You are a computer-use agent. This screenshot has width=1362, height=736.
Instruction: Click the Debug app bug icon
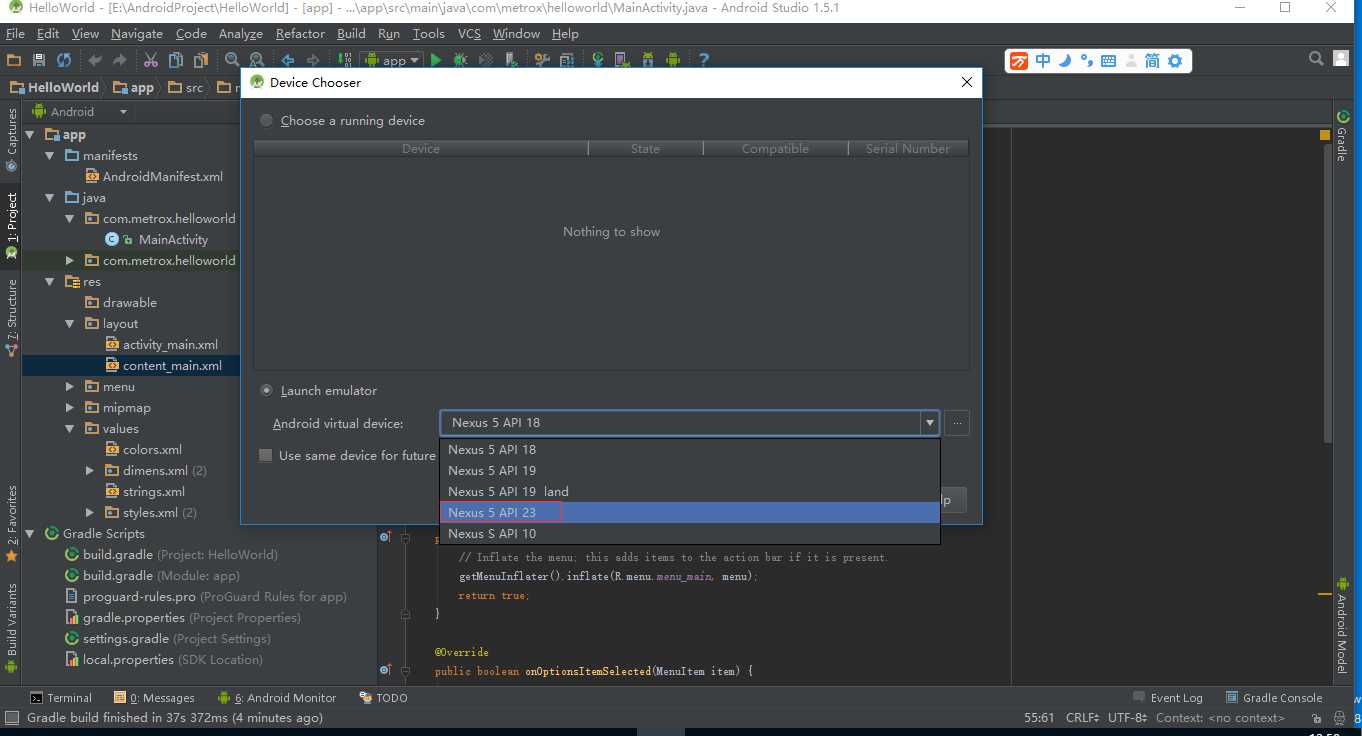tap(459, 60)
